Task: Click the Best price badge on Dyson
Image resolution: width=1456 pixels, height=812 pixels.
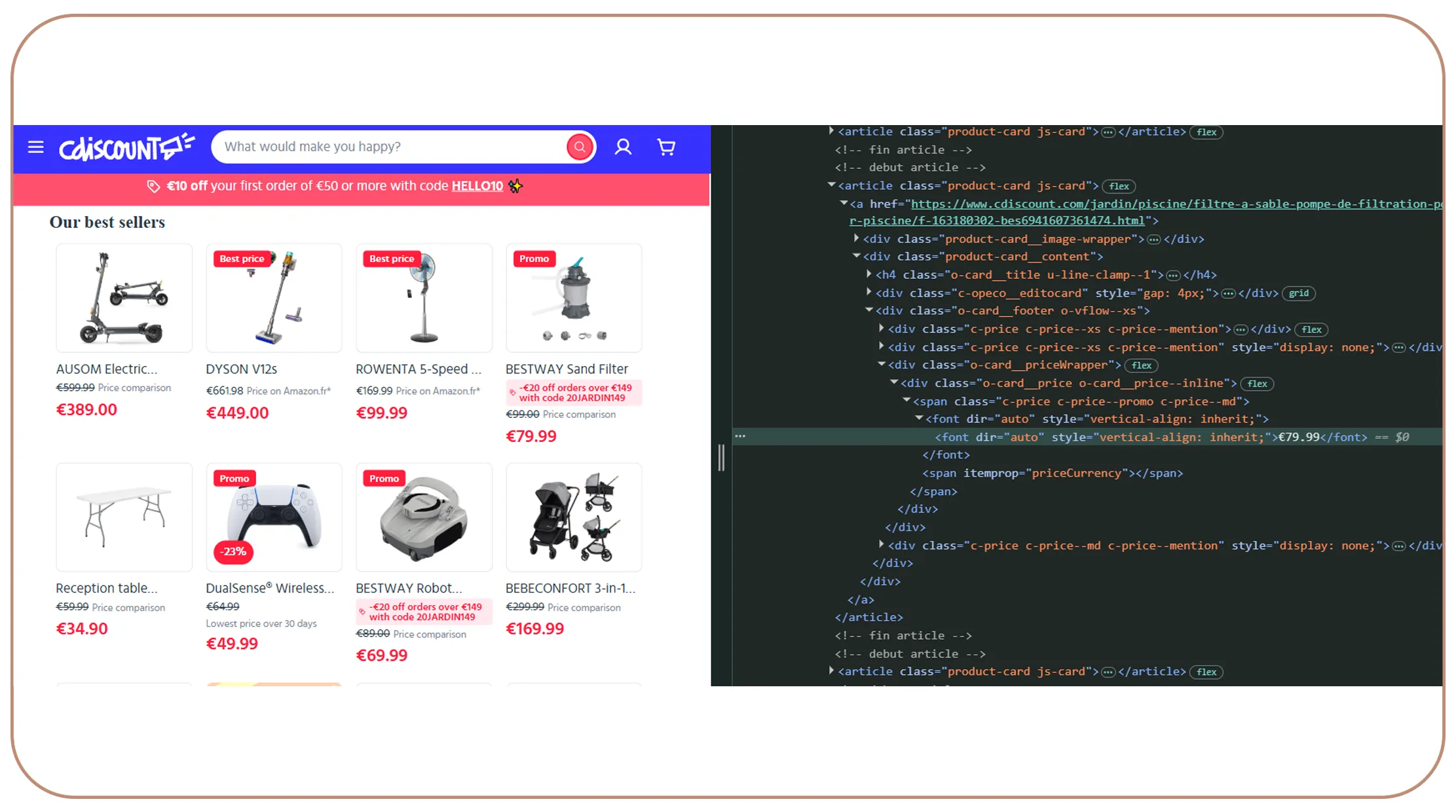Action: 242,259
